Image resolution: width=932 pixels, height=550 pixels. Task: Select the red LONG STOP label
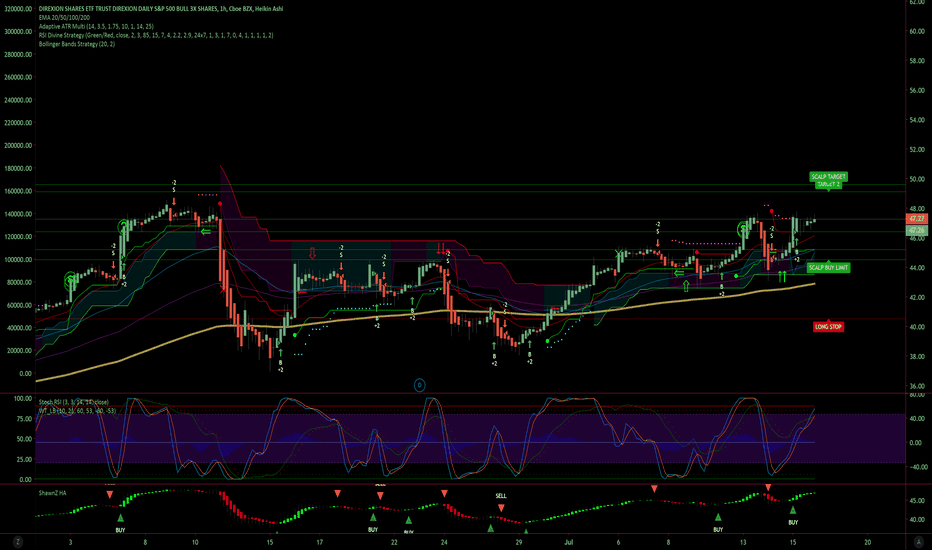tap(828, 327)
